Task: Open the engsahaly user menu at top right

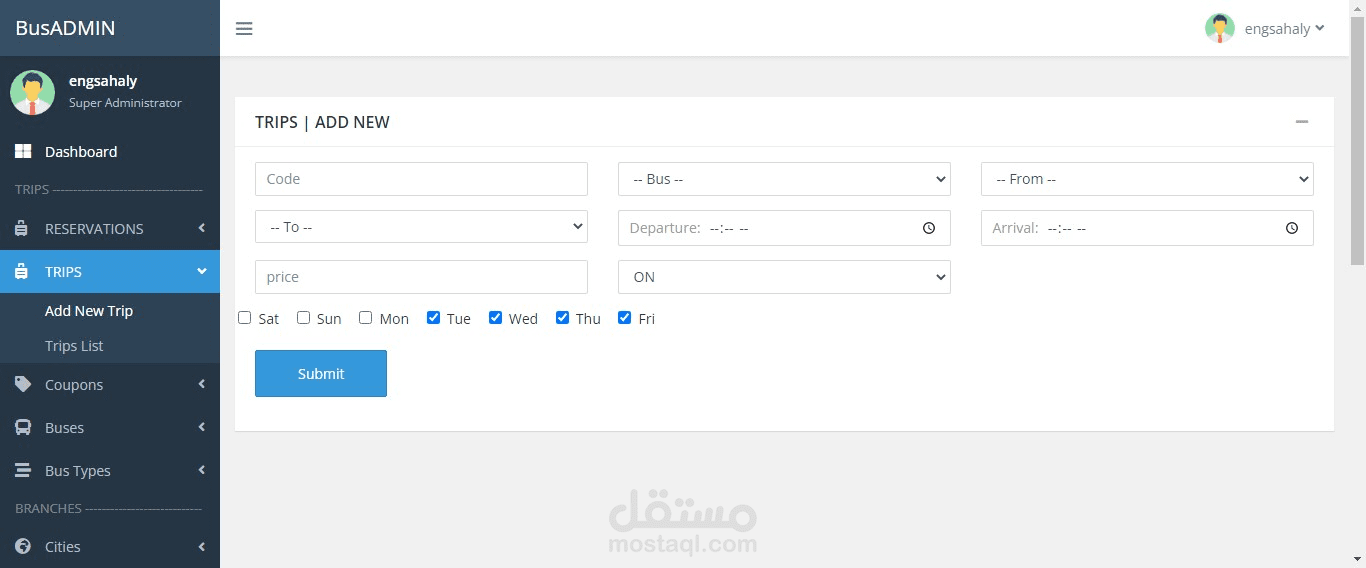Action: coord(1265,28)
